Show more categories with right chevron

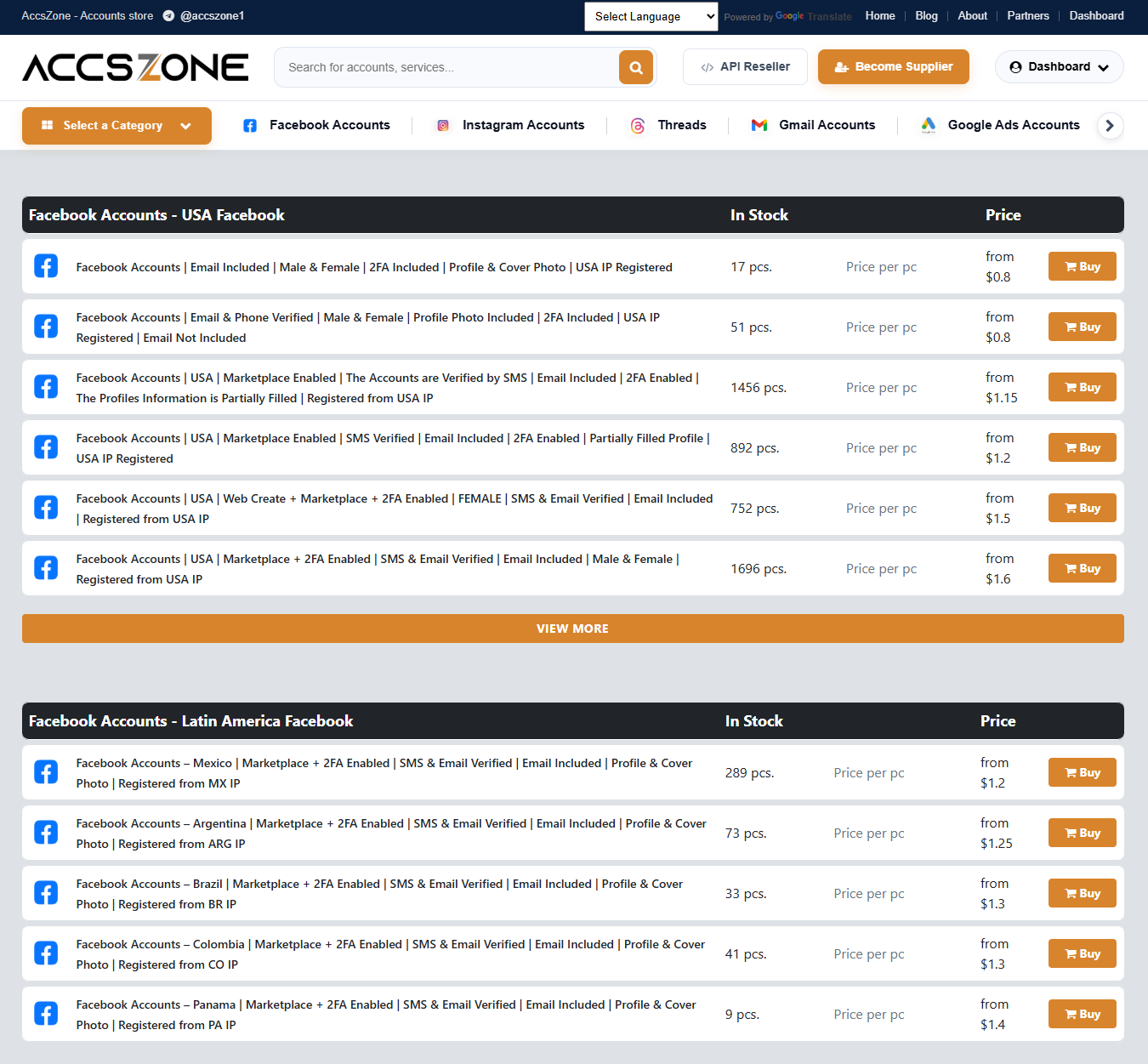1110,126
